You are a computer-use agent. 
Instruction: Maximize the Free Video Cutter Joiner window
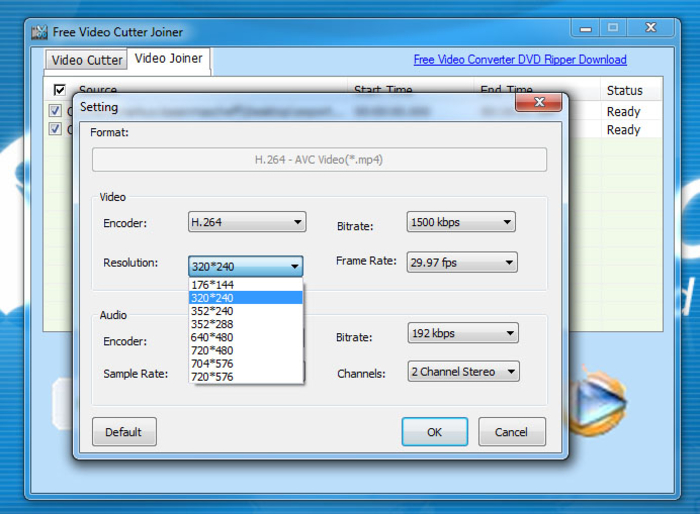point(613,28)
